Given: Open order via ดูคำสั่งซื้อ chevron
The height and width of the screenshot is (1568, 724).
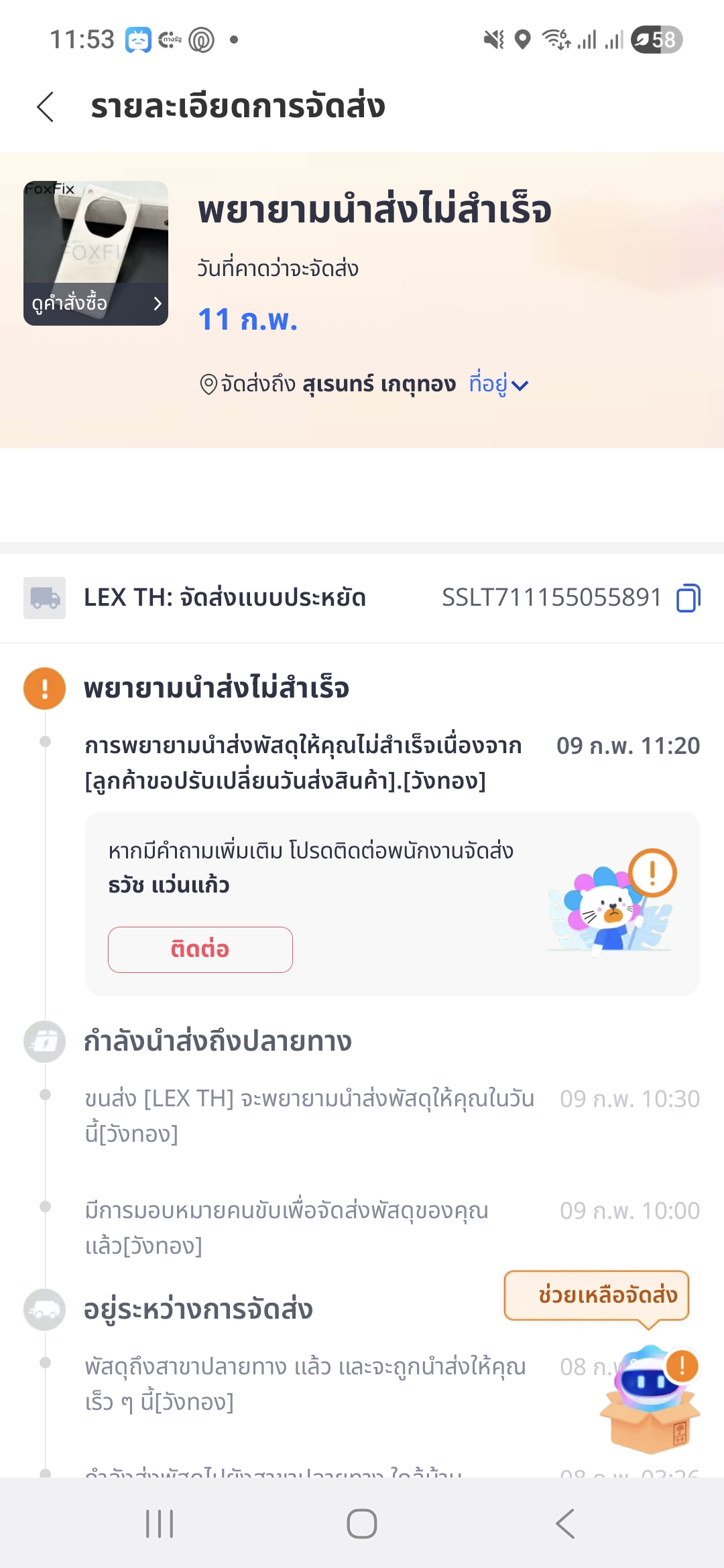Looking at the screenshot, I should tap(158, 304).
